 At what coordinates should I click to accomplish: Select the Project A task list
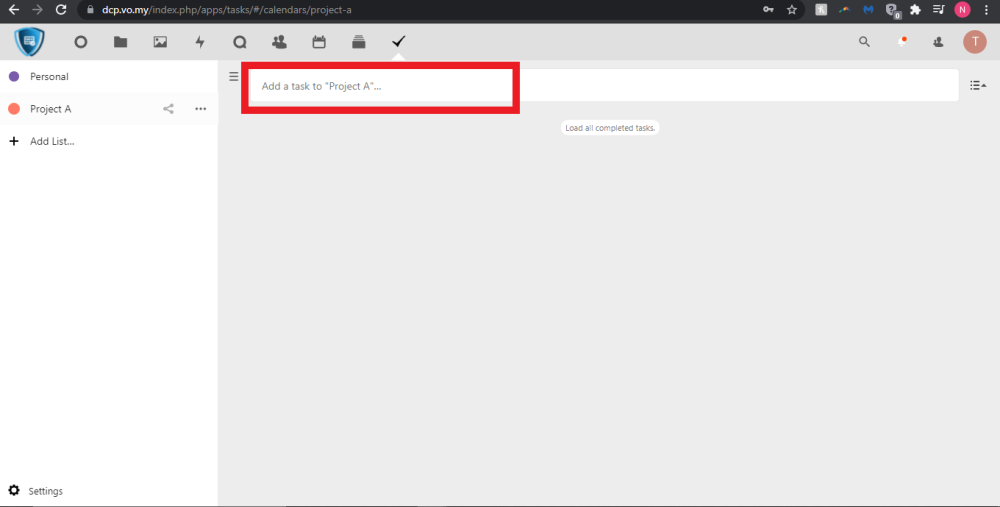click(x=50, y=109)
